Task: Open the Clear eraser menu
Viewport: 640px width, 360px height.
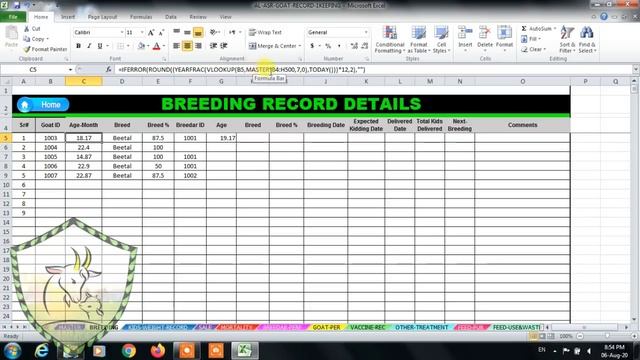Action: click(x=533, y=49)
